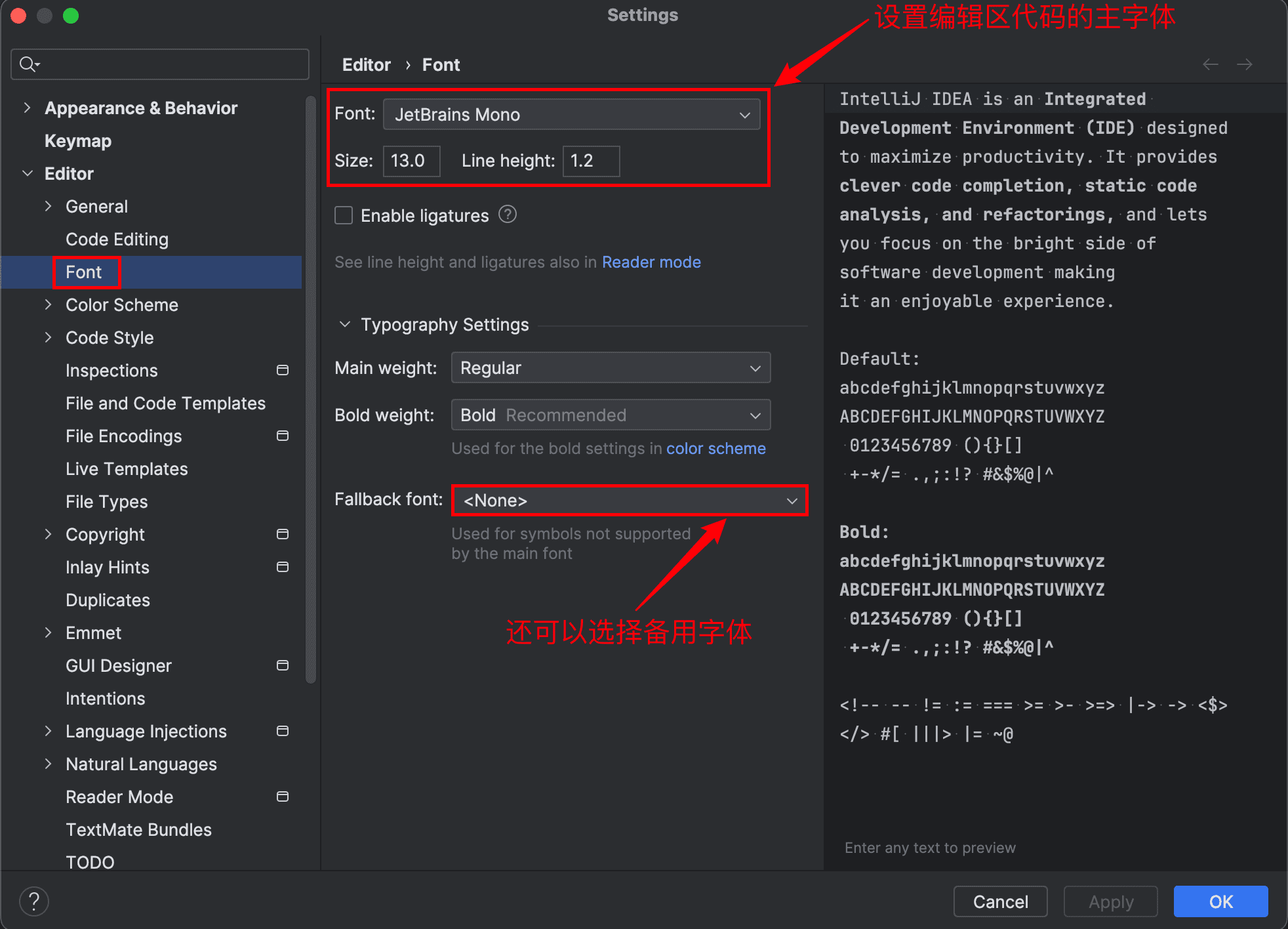Collapse the Editor tree node
Image resolution: width=1288 pixels, height=929 pixels.
[x=27, y=173]
